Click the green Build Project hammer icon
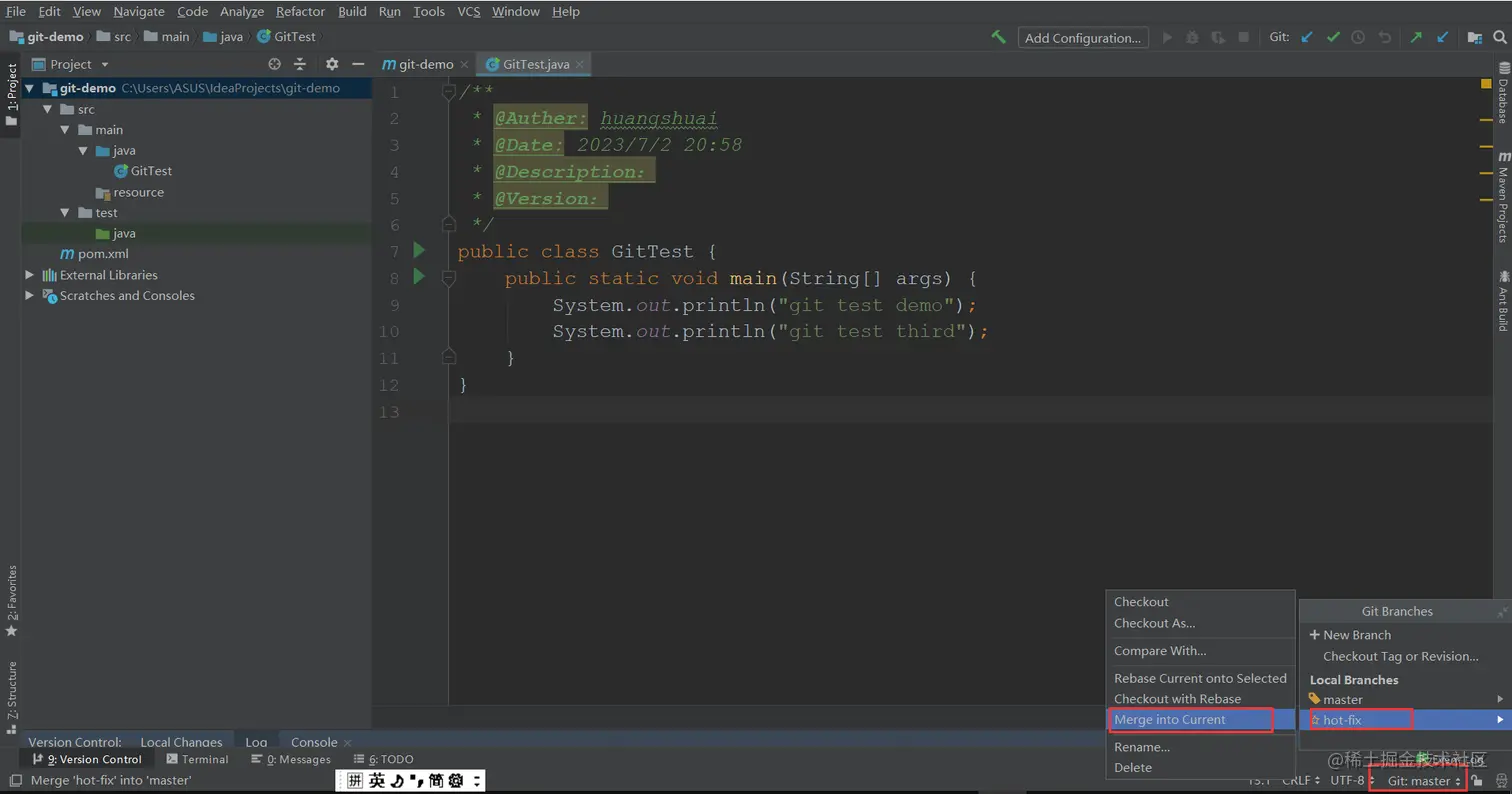 [998, 37]
